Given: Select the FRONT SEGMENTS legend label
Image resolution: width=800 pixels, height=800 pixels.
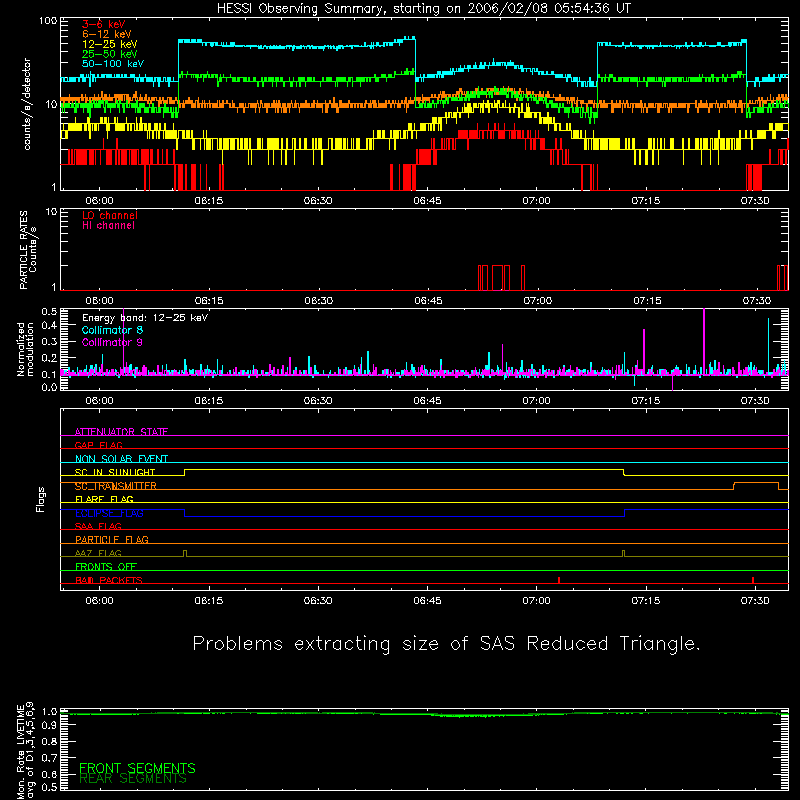Looking at the screenshot, I should click(x=137, y=768).
